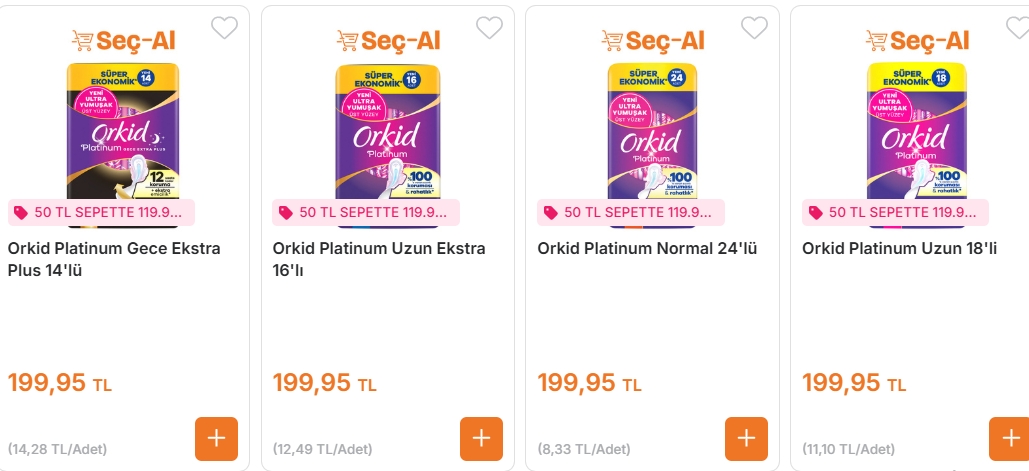
Task: Add Orkid Platinum Normal 24'lü to favorites
Action: tap(754, 28)
